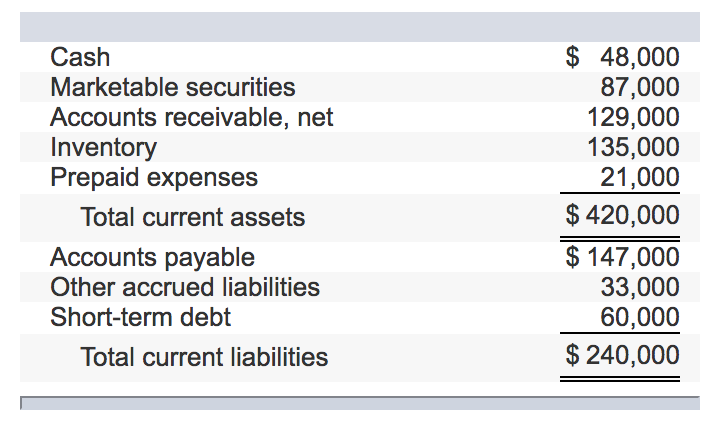This screenshot has width=728, height=440.
Task: Select Marketable securities label
Action: click(173, 87)
